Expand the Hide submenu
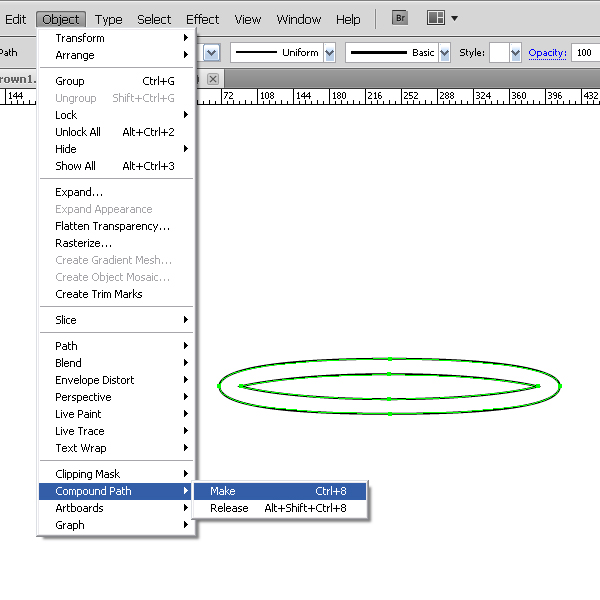Viewport: 600px width, 600px height. pyautogui.click(x=116, y=149)
